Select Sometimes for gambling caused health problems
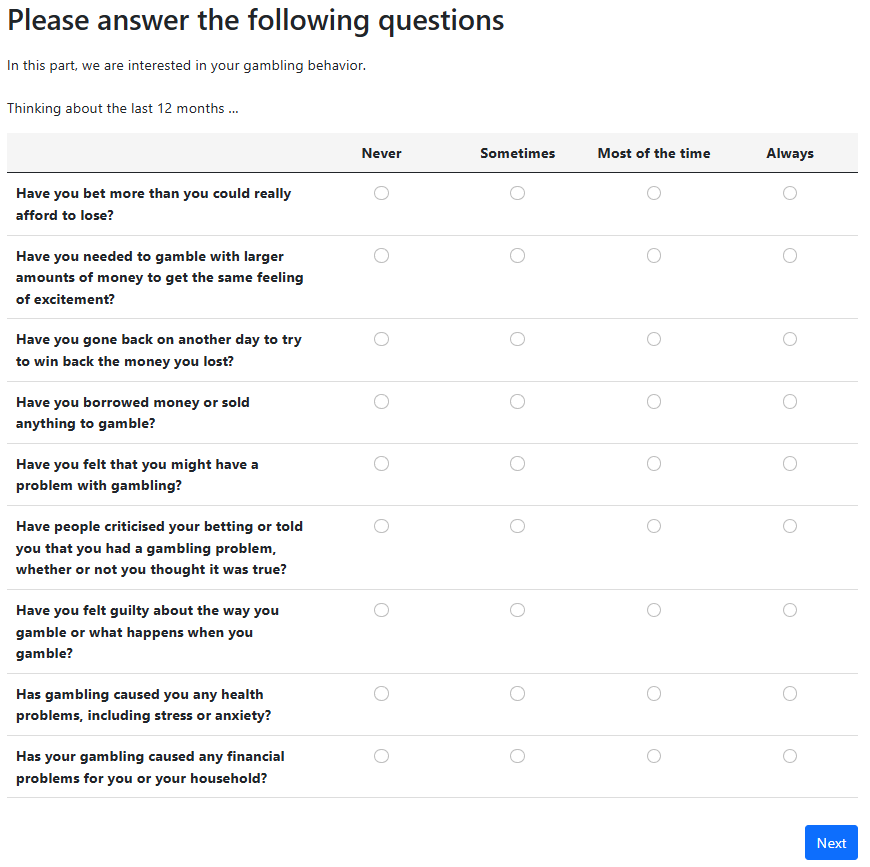This screenshot has width=870, height=867. 517,694
